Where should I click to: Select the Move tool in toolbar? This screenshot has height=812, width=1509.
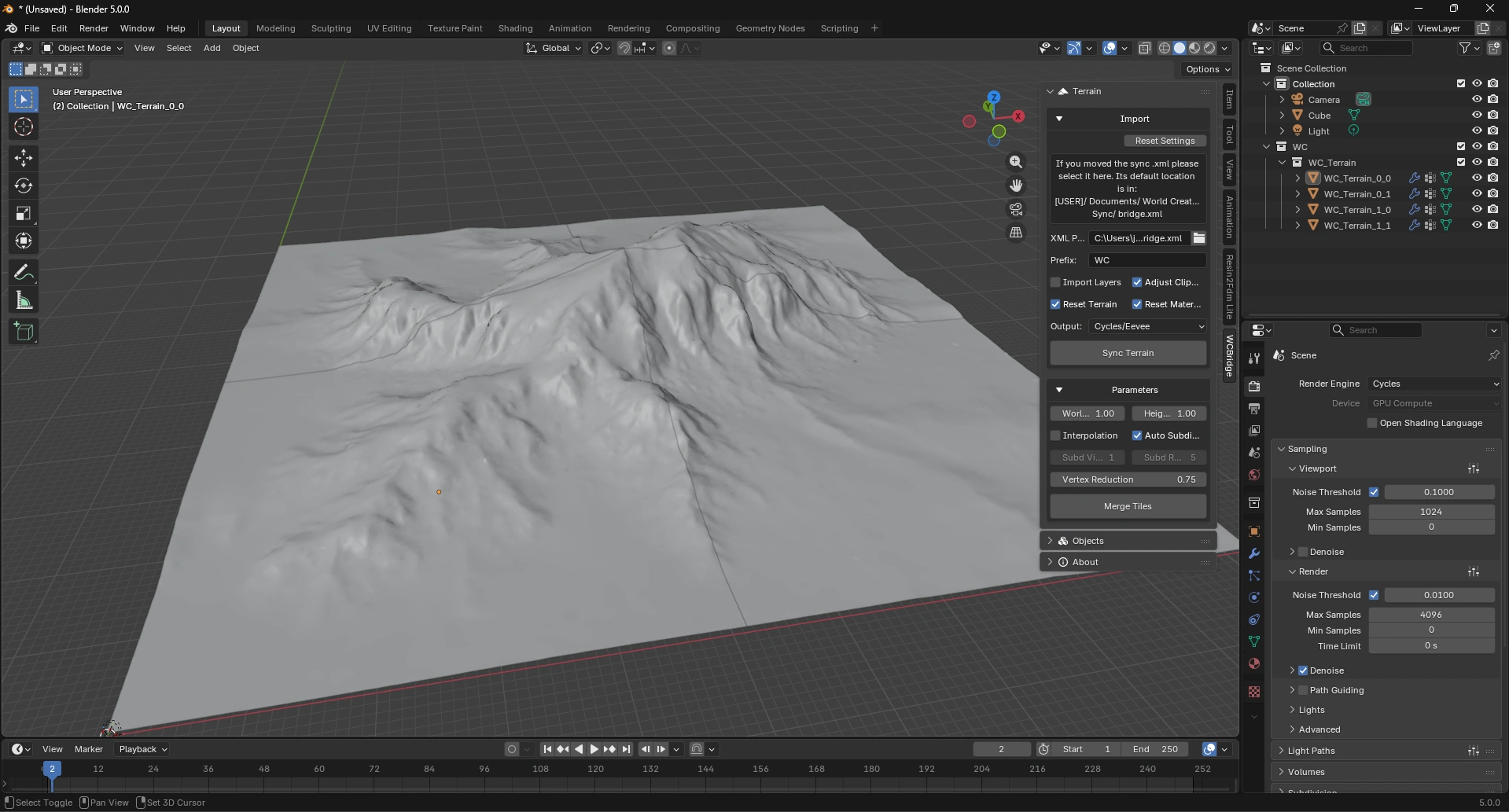click(x=24, y=158)
